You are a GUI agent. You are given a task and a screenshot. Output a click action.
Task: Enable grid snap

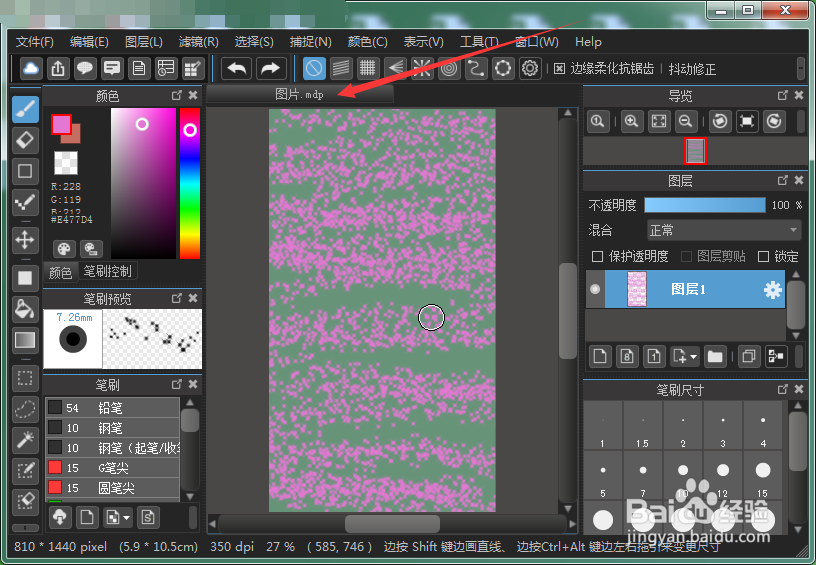click(x=368, y=68)
